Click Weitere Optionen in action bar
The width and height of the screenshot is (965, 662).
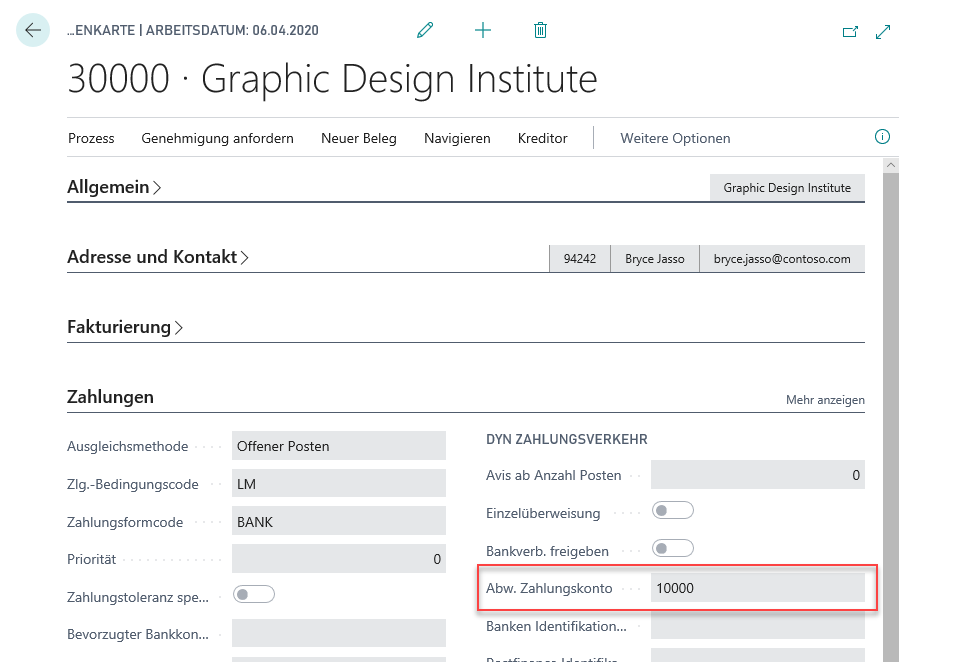click(x=675, y=138)
